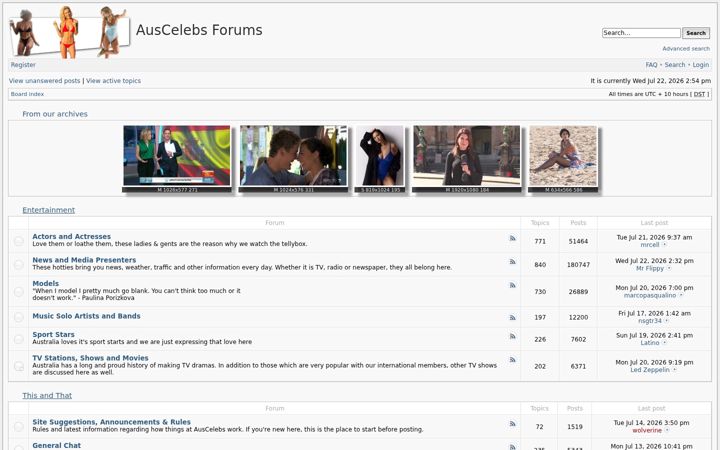Open the Register page
This screenshot has height=450, width=720.
click(23, 65)
